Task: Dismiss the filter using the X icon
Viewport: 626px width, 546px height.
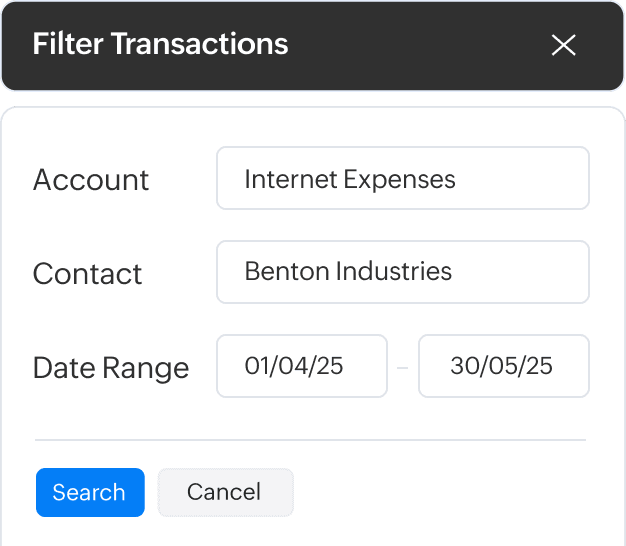Action: [x=564, y=45]
